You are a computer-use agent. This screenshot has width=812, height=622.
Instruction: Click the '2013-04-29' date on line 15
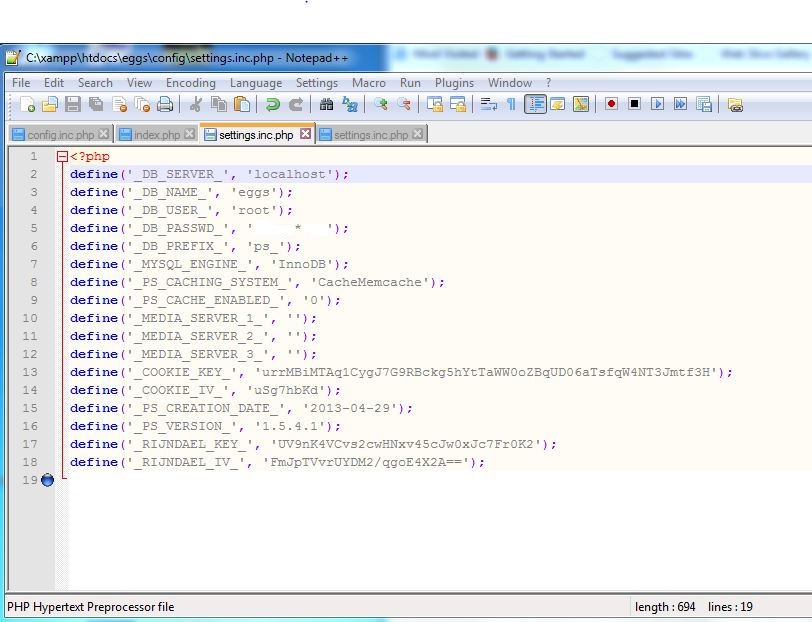(x=350, y=408)
